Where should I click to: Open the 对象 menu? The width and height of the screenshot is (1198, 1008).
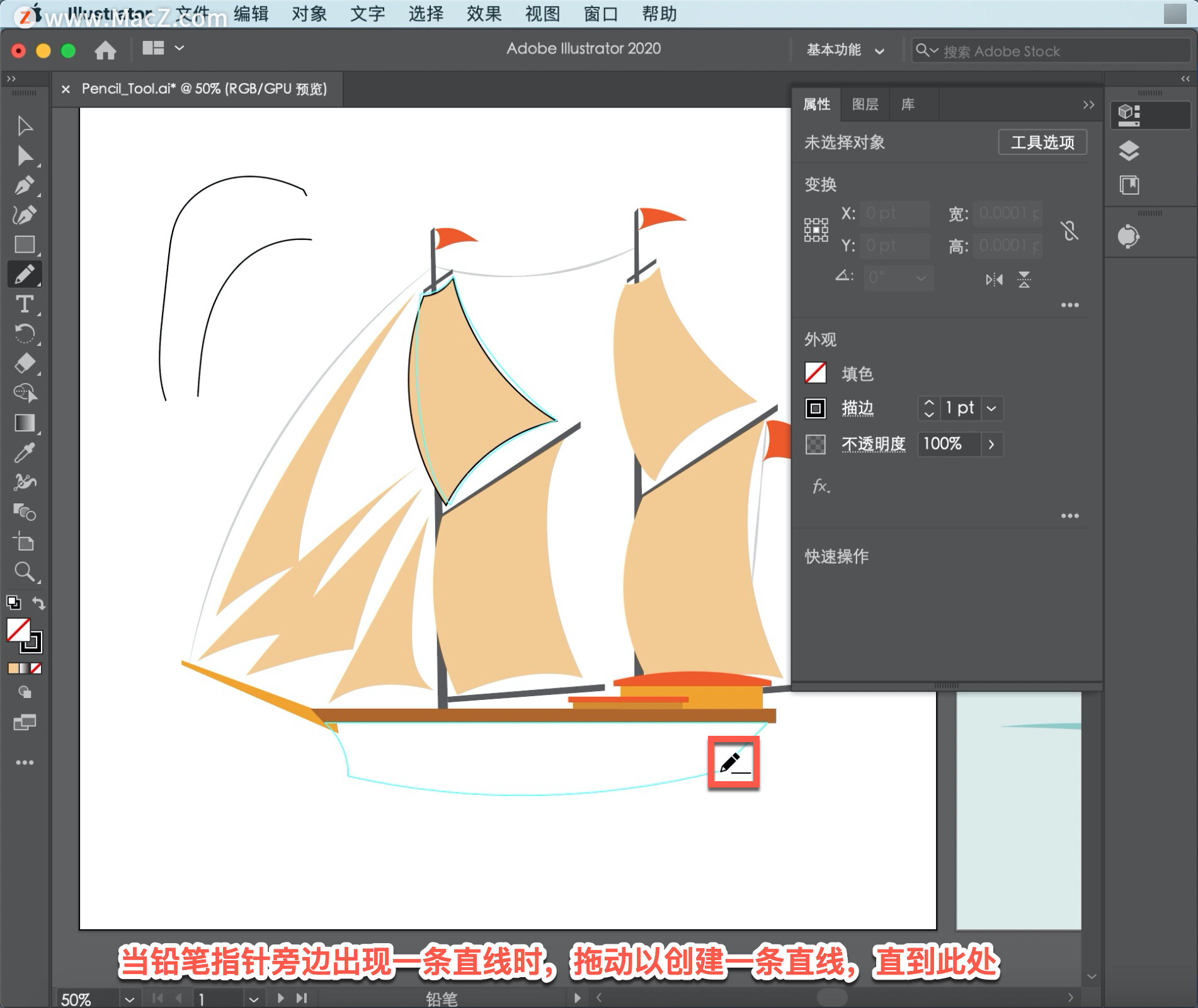point(309,13)
